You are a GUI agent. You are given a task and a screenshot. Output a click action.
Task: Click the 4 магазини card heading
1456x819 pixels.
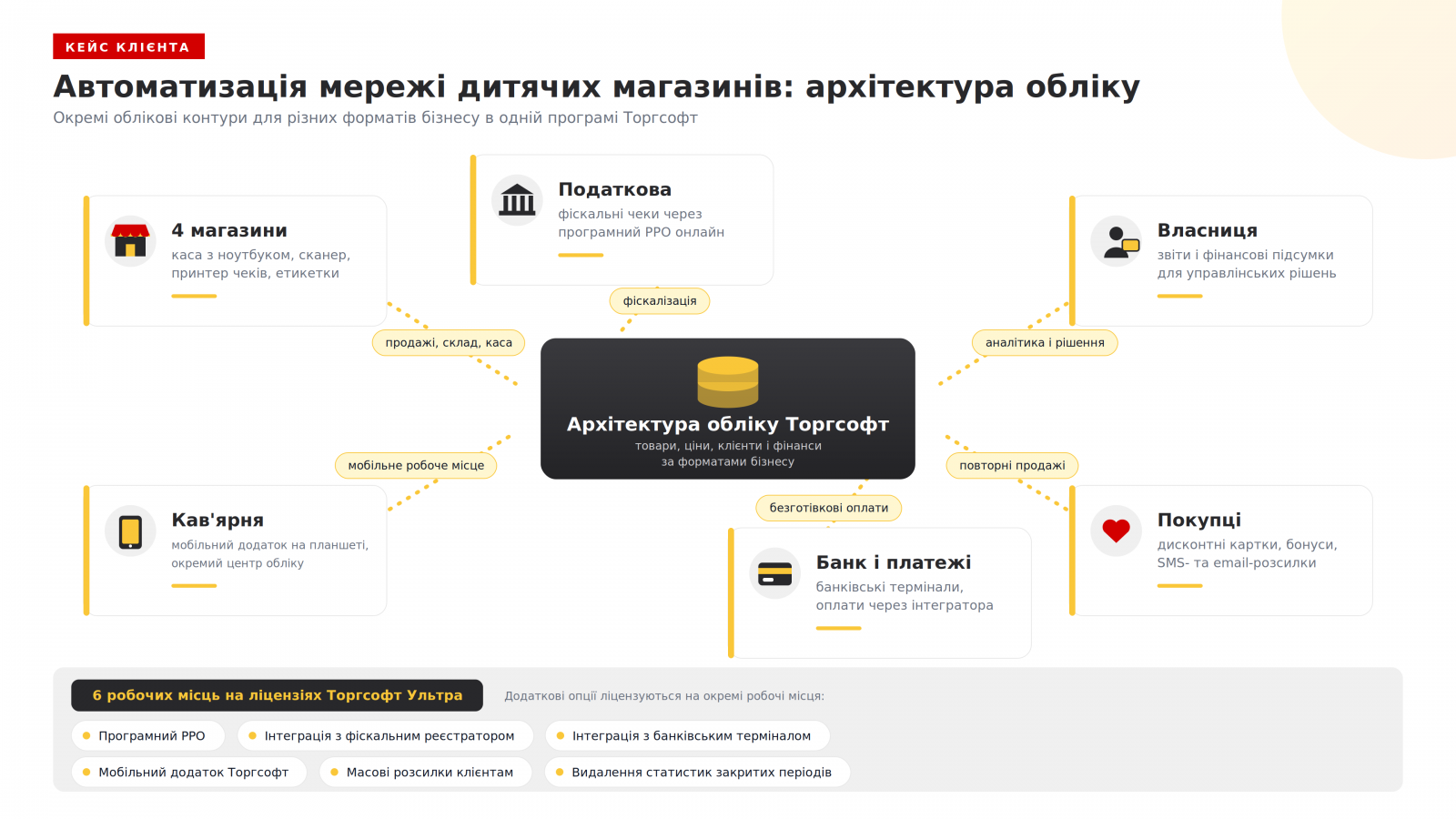pos(229,231)
